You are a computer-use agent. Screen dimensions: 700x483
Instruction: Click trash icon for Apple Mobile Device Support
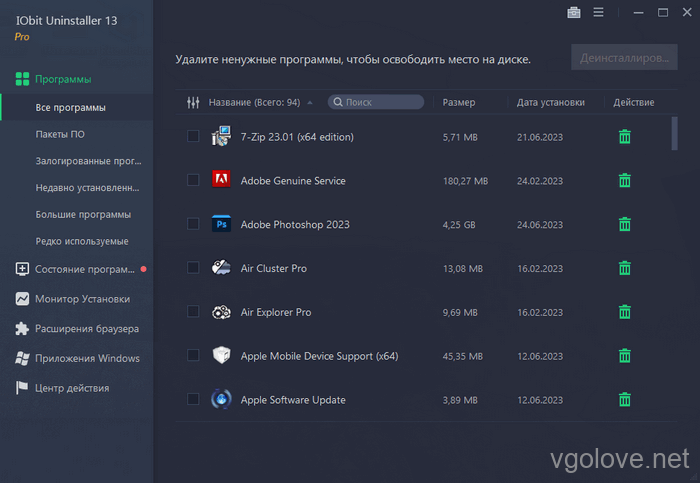(x=625, y=356)
